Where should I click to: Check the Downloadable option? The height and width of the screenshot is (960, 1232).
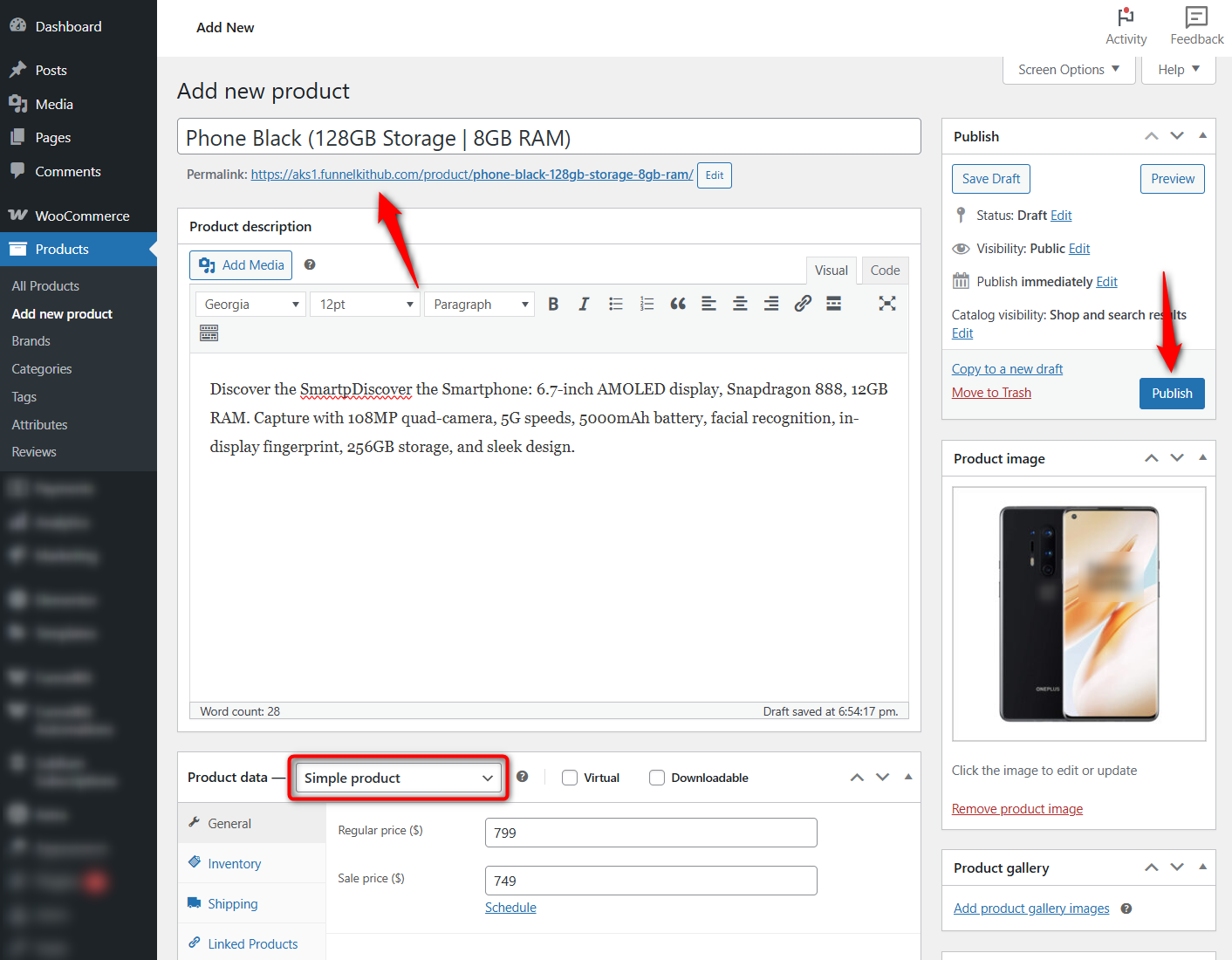point(656,777)
